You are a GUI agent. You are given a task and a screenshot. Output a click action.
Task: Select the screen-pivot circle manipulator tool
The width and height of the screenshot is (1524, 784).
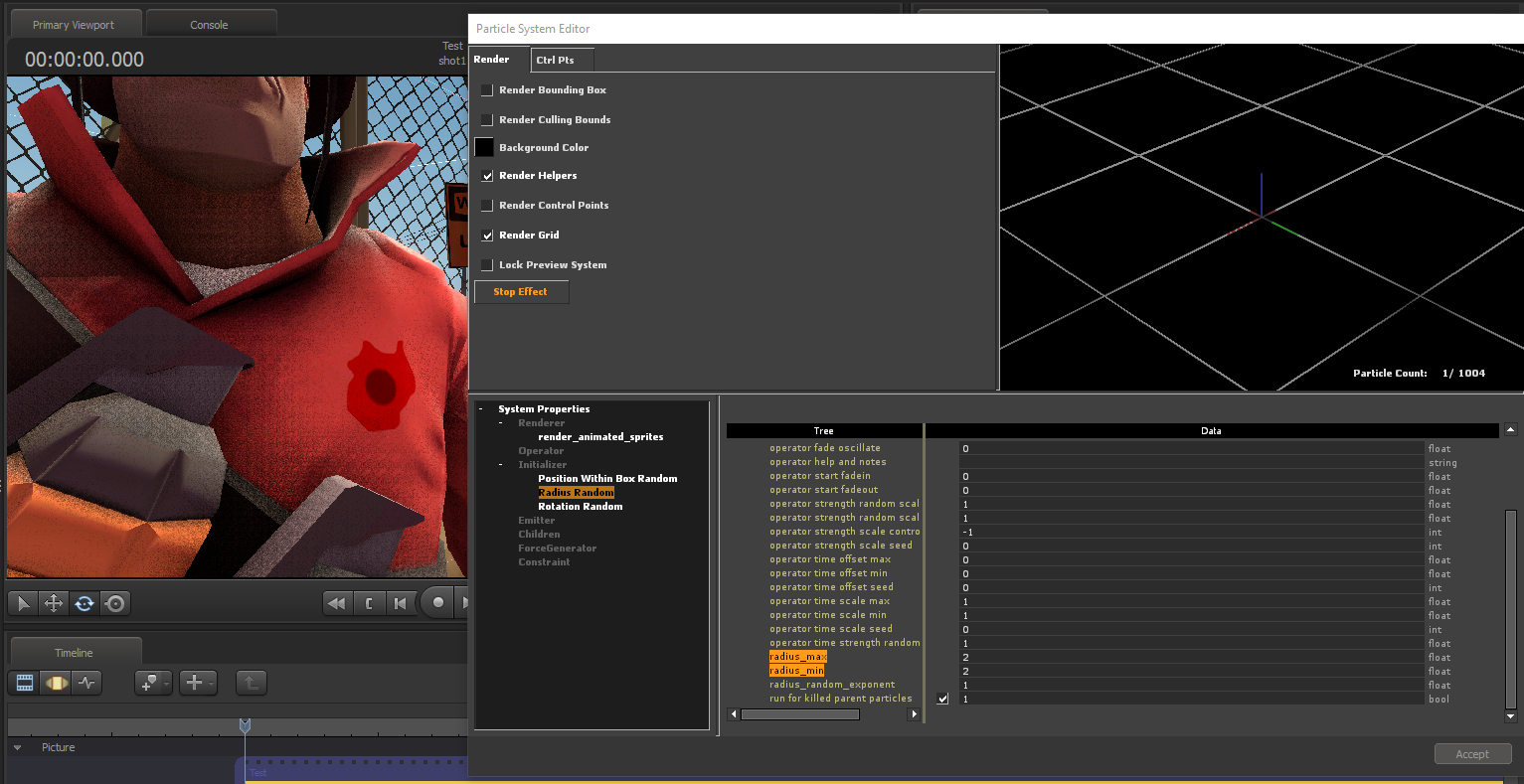(115, 603)
